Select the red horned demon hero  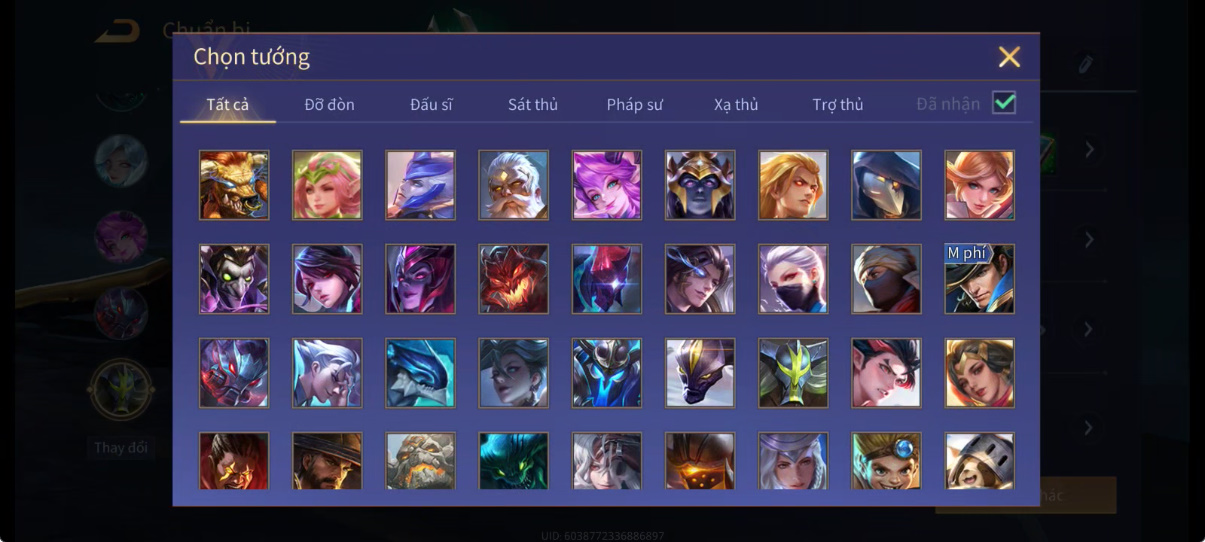pyautogui.click(x=513, y=279)
